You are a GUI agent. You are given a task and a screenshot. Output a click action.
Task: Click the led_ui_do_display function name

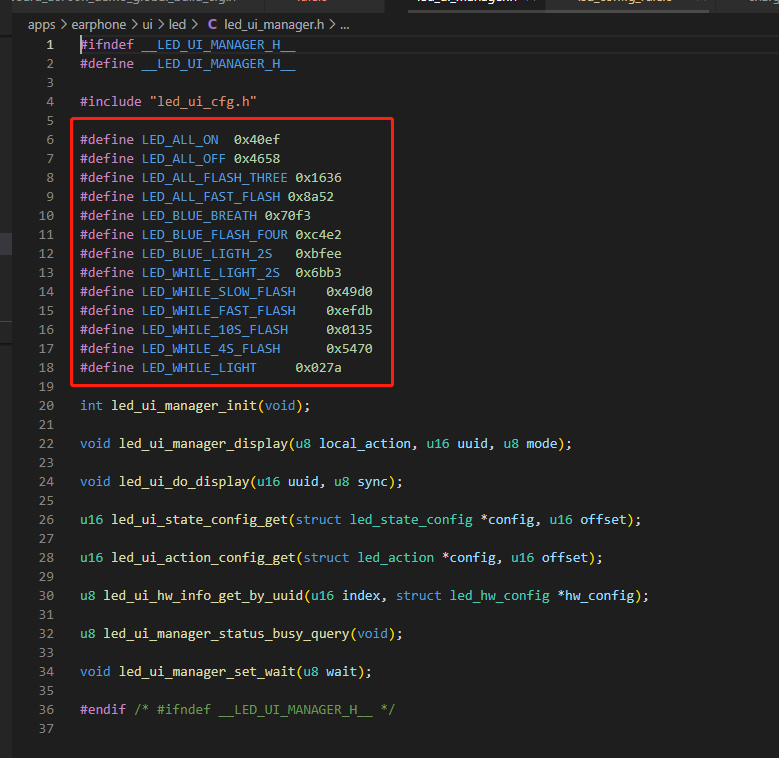pos(184,482)
